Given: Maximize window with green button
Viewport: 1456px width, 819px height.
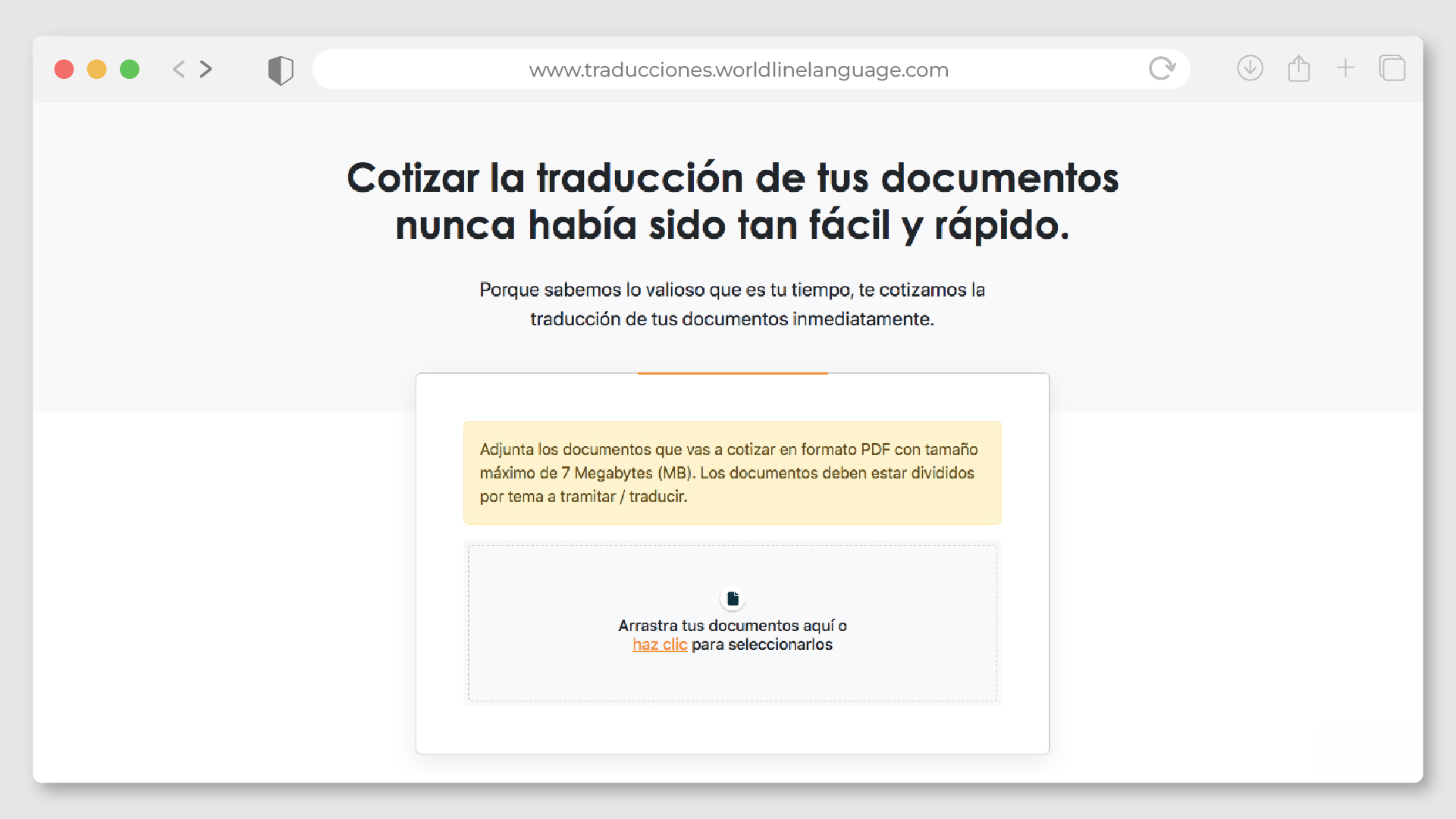Looking at the screenshot, I should coord(130,69).
